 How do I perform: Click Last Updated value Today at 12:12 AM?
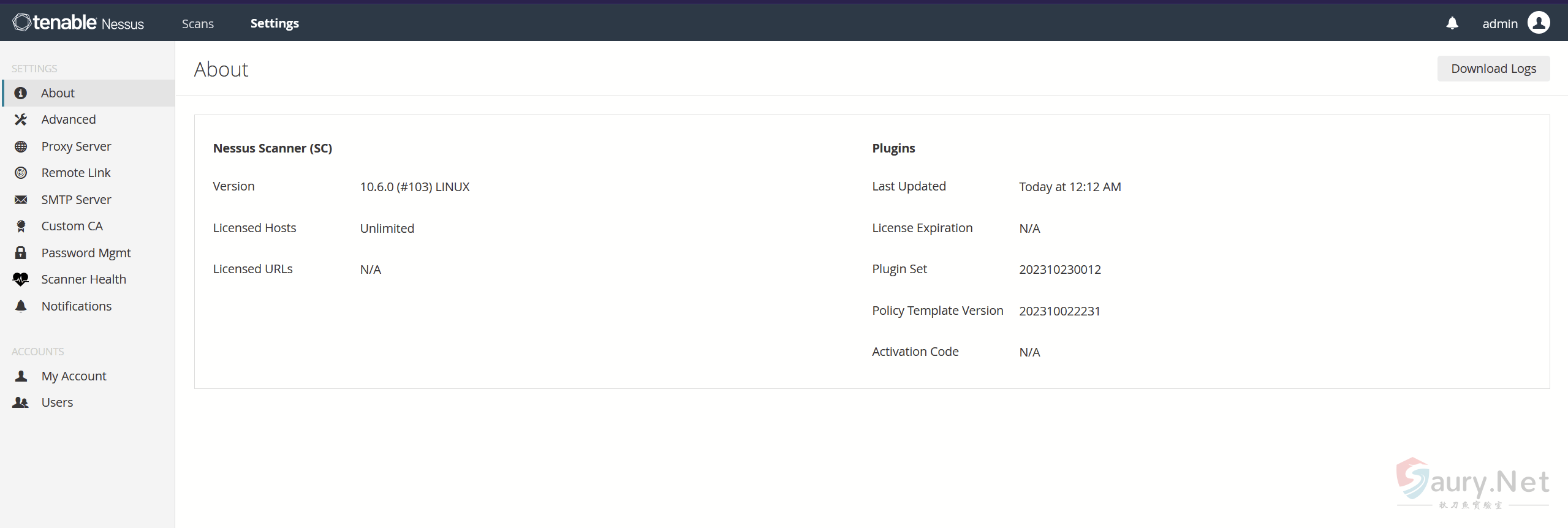(1070, 187)
